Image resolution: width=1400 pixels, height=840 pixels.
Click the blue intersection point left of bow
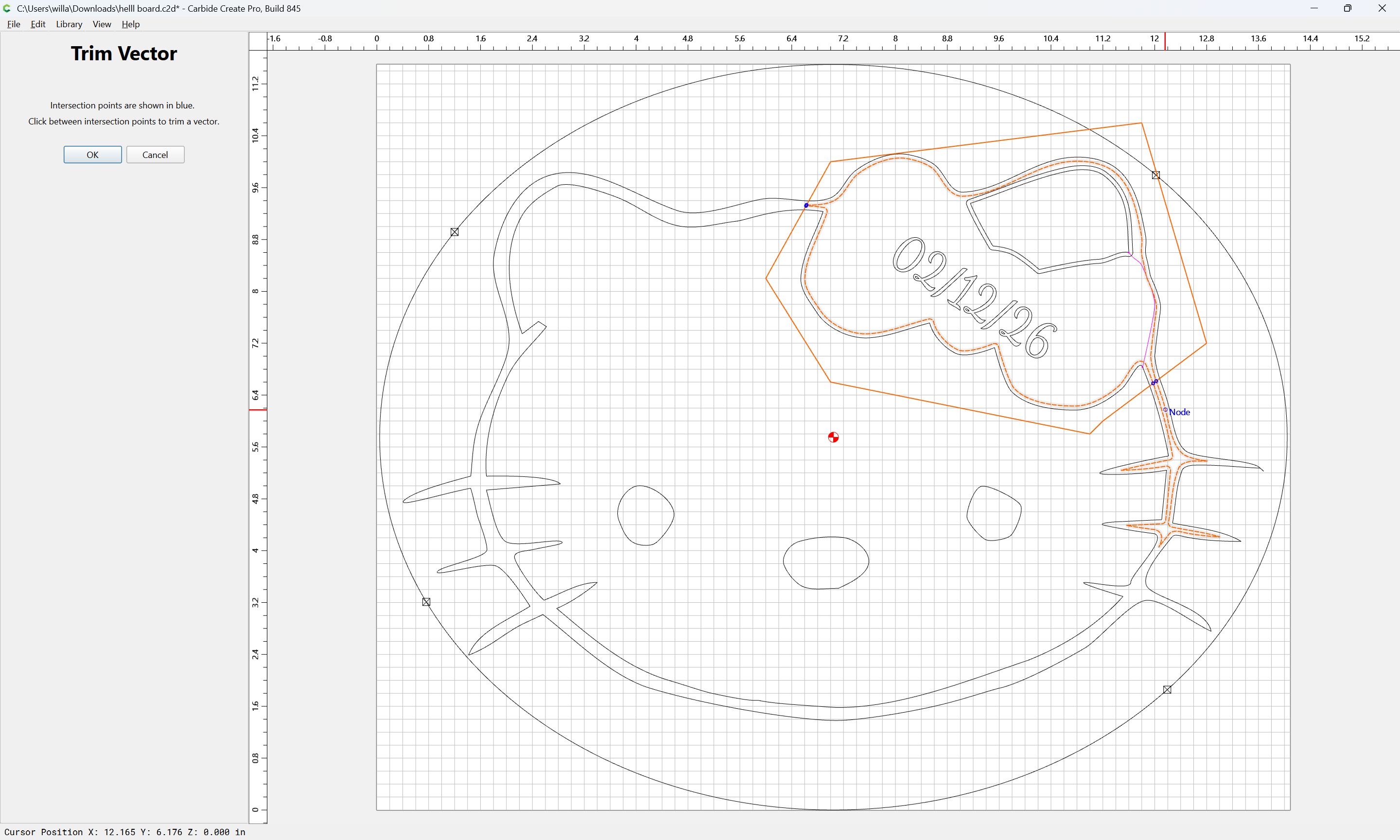point(806,206)
